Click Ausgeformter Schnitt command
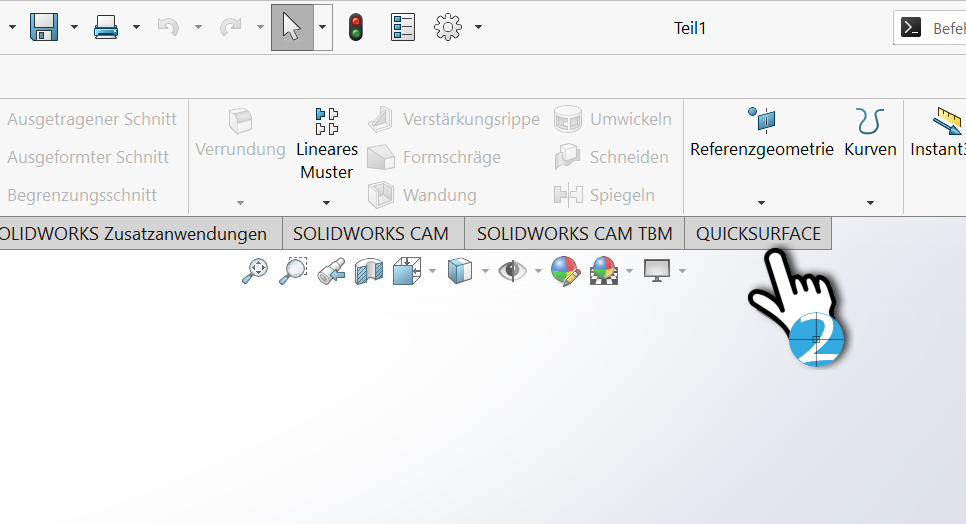966x524 pixels. pos(87,157)
